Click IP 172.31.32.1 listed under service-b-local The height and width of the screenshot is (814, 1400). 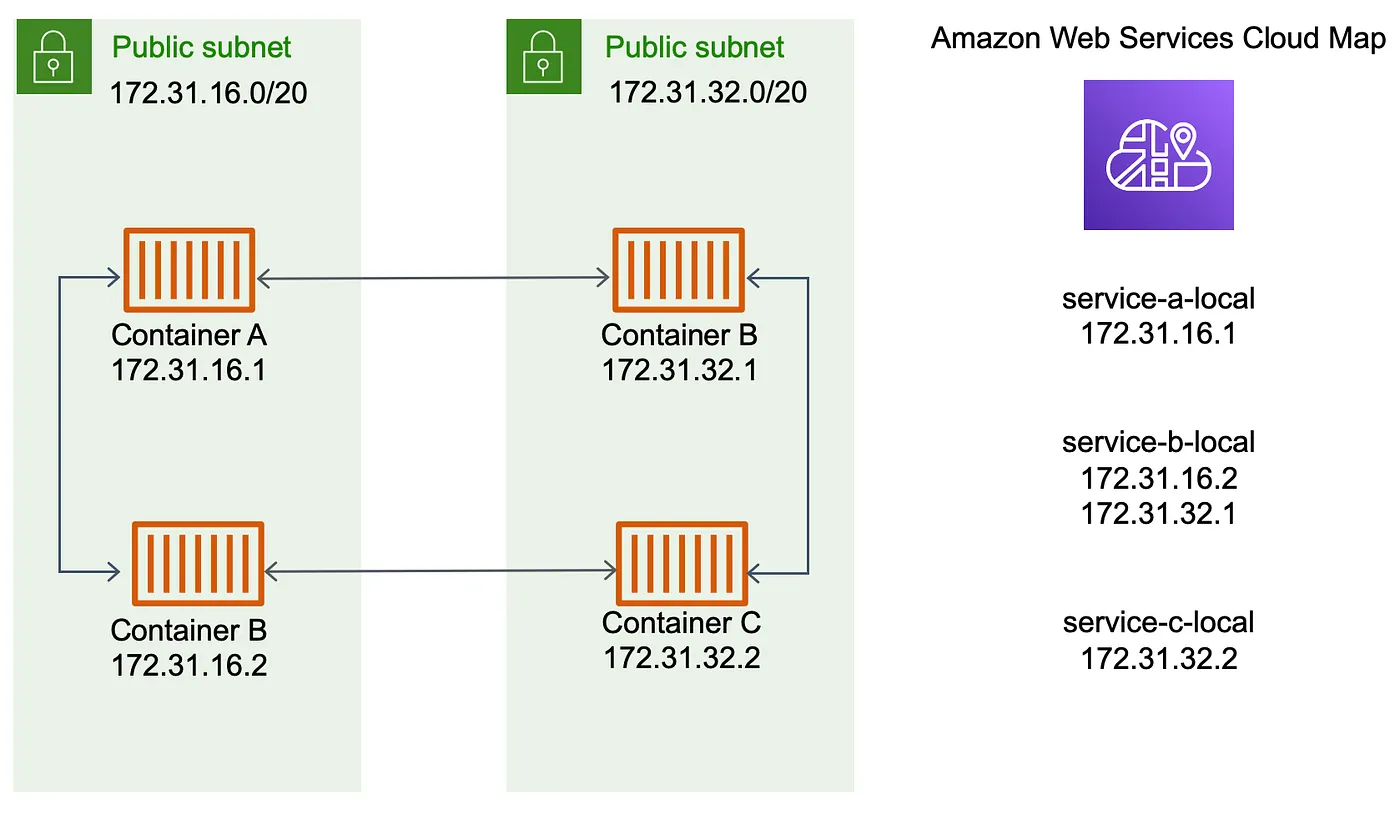[x=1158, y=513]
